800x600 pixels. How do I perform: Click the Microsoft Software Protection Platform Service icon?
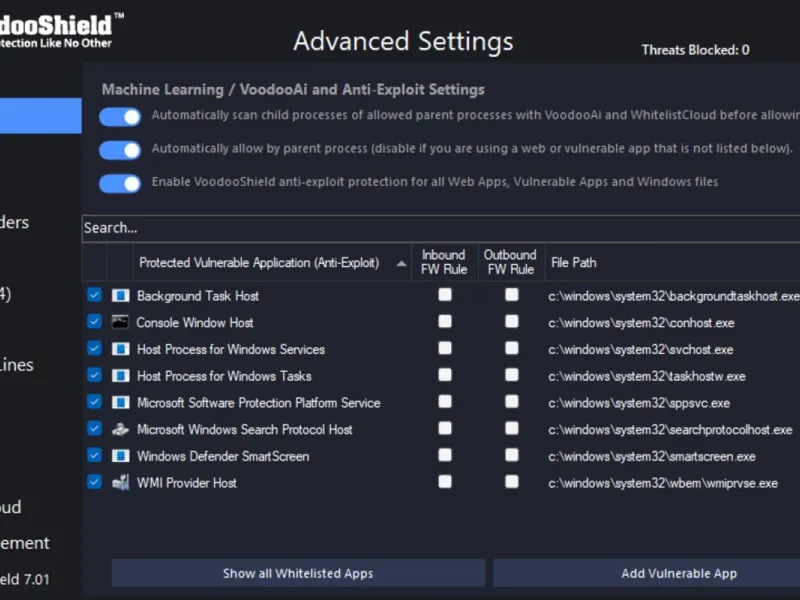121,403
